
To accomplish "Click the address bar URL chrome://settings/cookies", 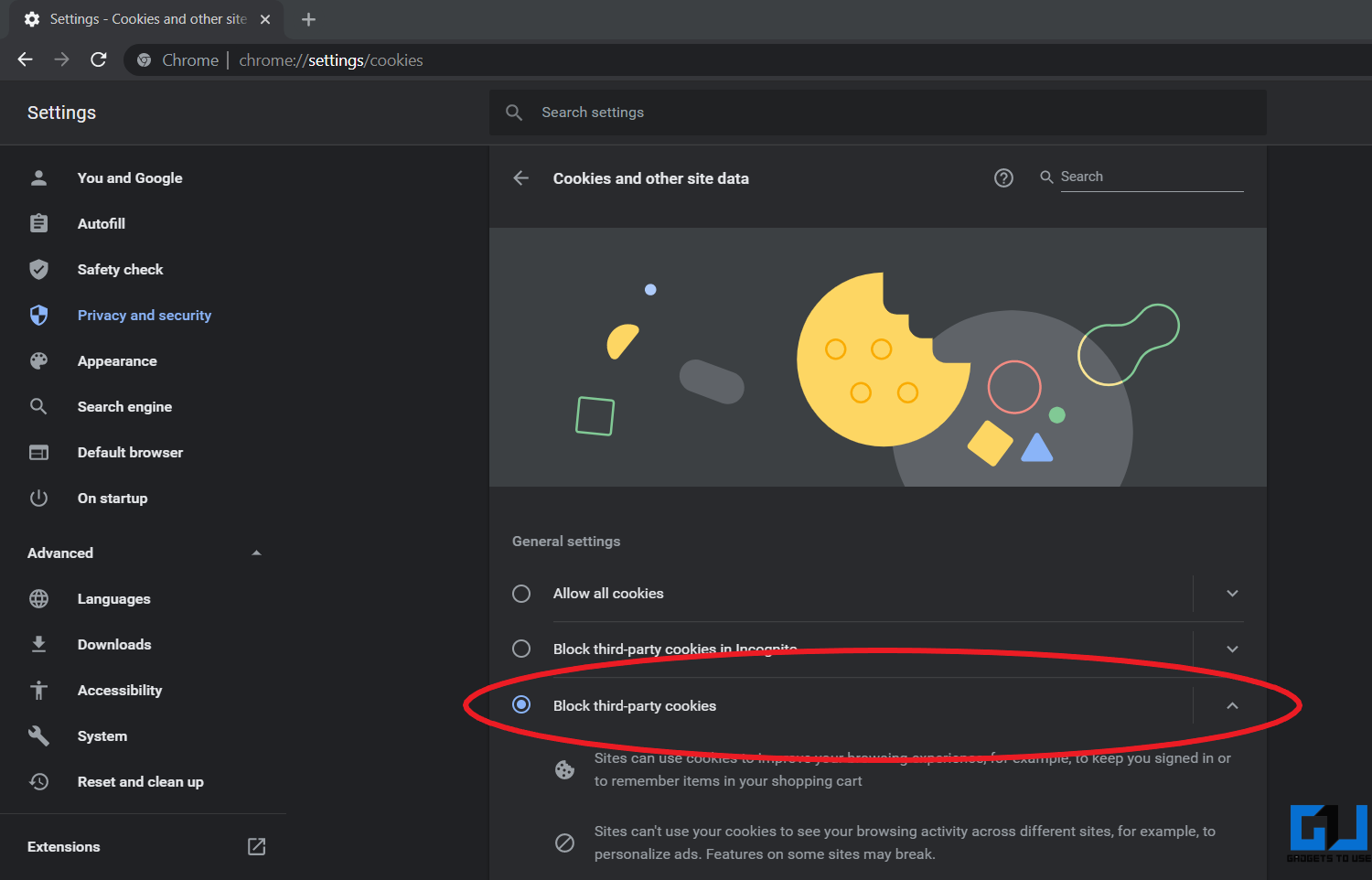I will tap(331, 60).
